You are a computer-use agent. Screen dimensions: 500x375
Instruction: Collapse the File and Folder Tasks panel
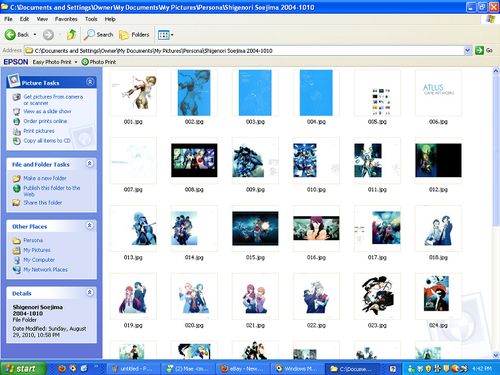(90, 163)
